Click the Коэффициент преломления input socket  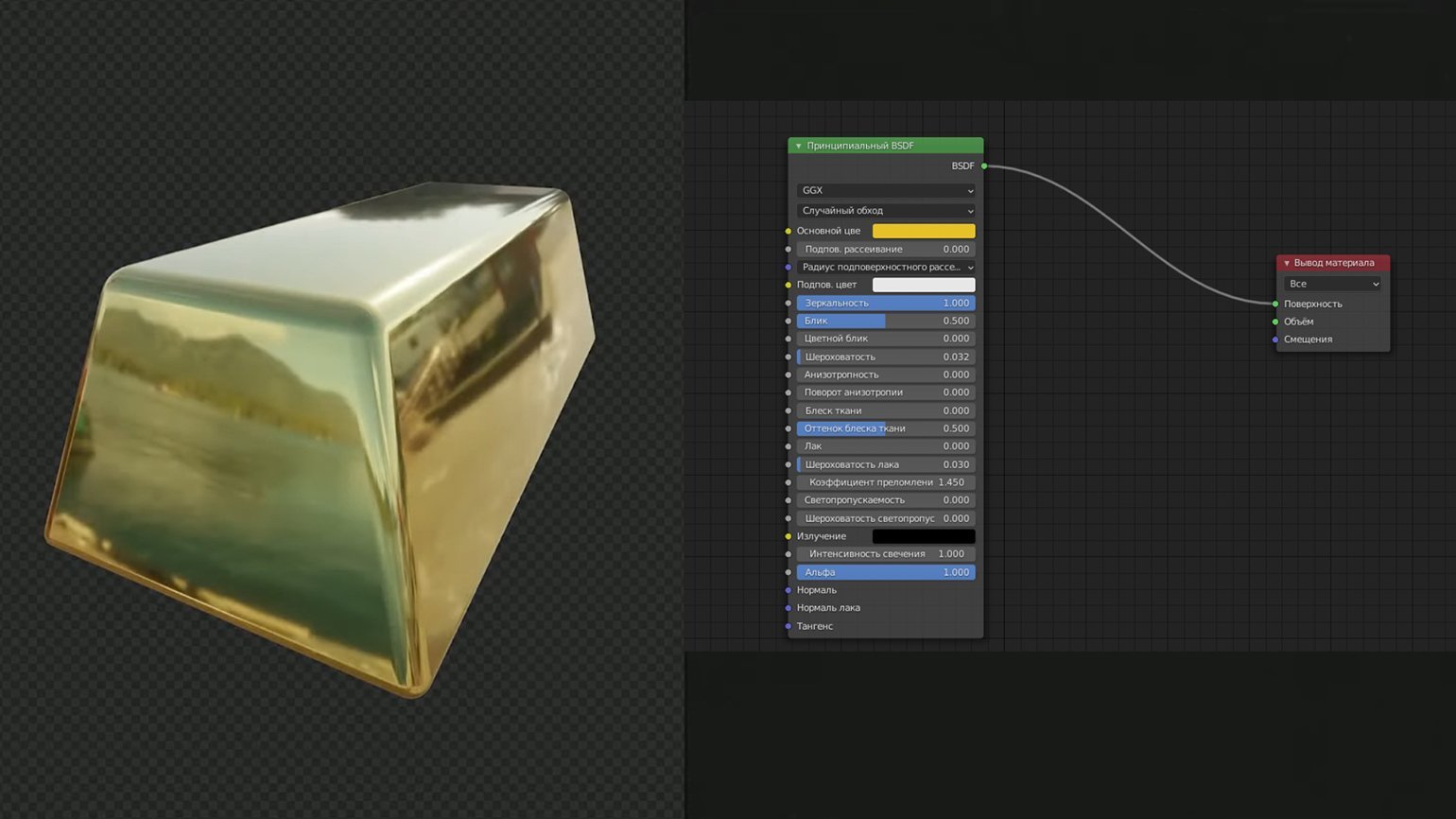click(x=789, y=482)
